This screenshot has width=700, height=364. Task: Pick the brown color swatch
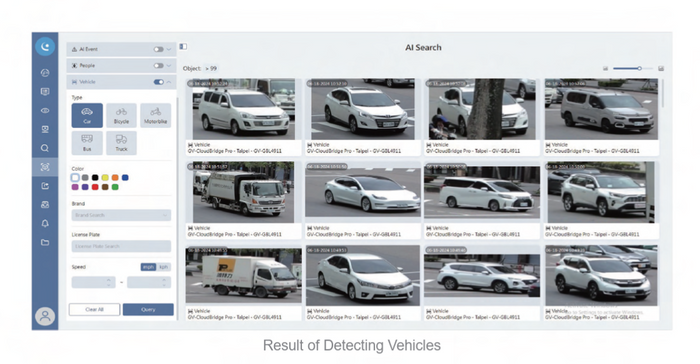pos(105,187)
